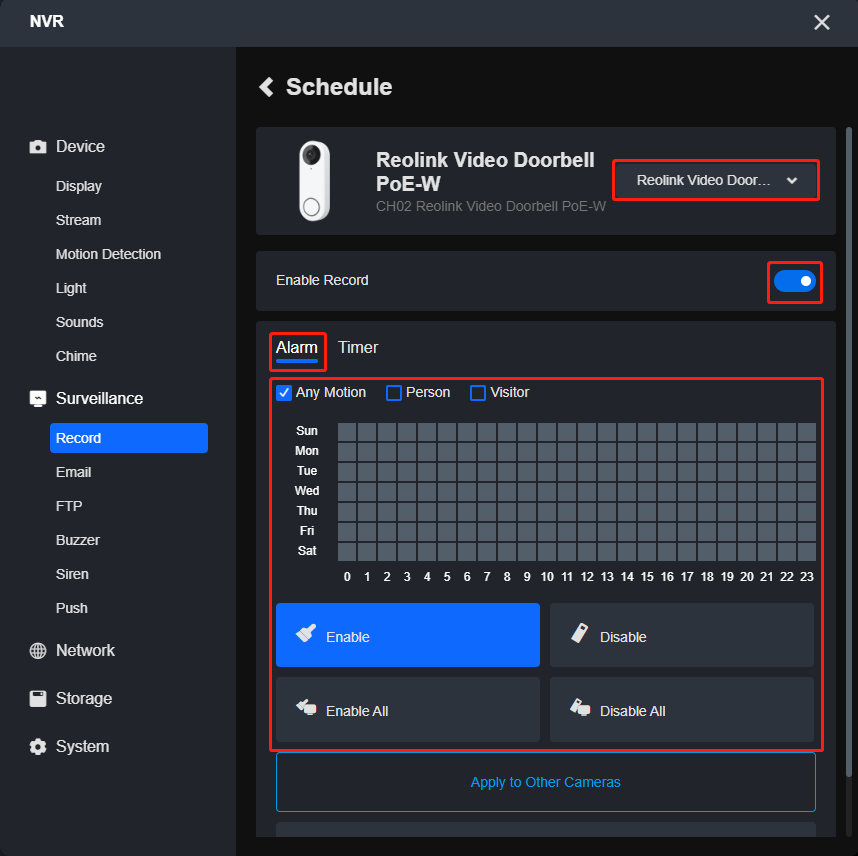Open the Reolink Video Door camera dropdown

point(716,180)
